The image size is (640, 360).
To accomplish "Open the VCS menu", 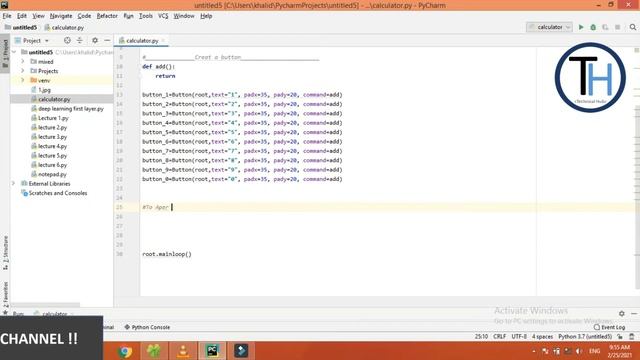I will tap(163, 16).
